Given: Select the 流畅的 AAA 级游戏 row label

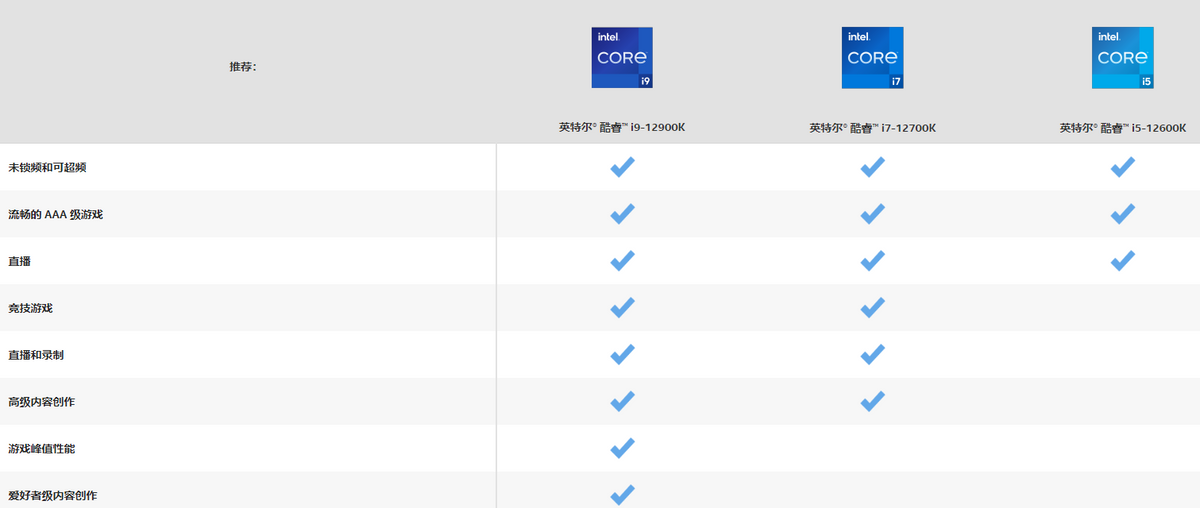Looking at the screenshot, I should click(x=55, y=214).
